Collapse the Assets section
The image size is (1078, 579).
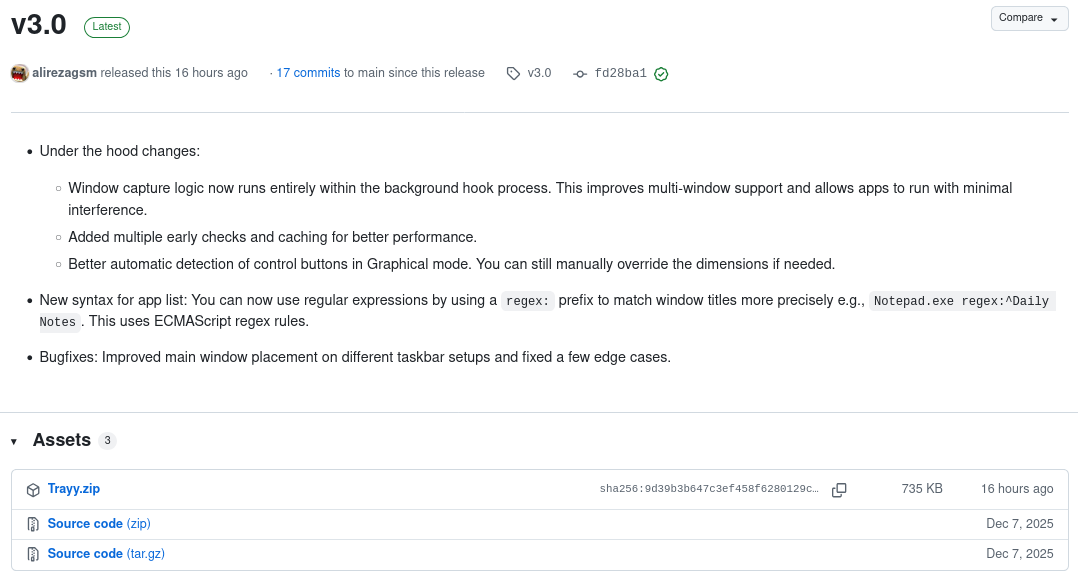coord(14,441)
